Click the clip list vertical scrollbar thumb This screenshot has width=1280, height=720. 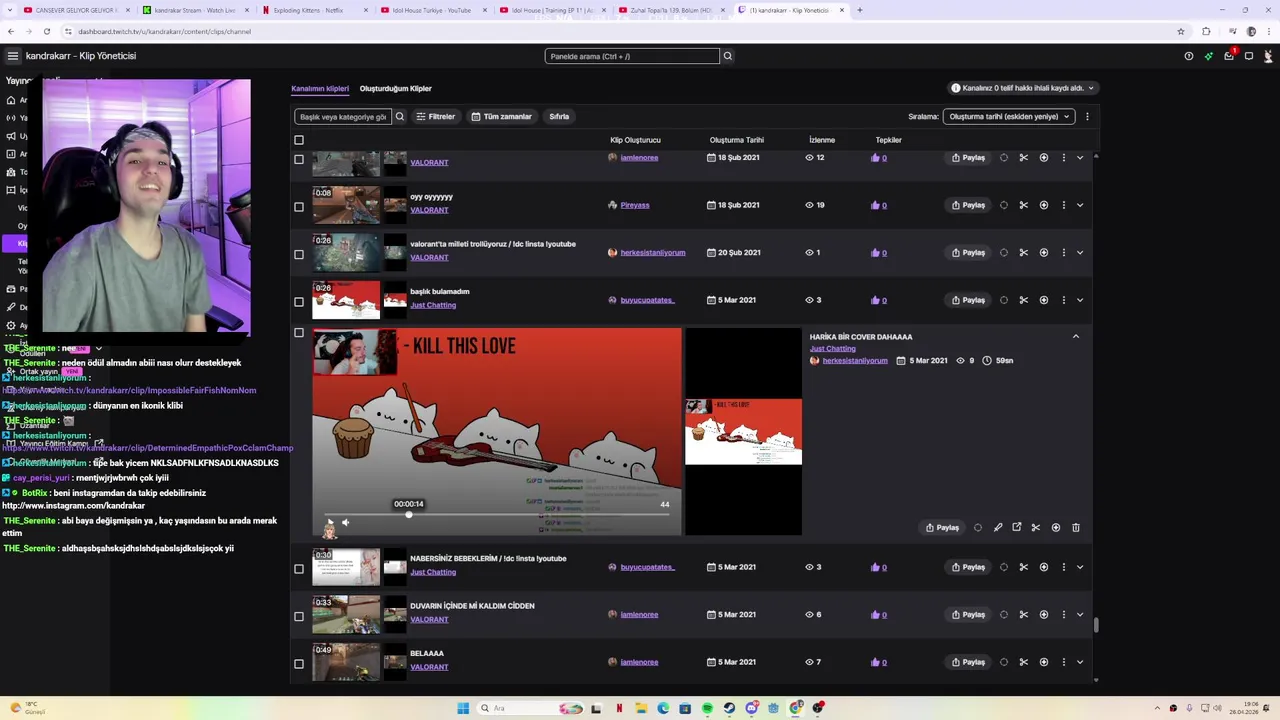click(1096, 625)
